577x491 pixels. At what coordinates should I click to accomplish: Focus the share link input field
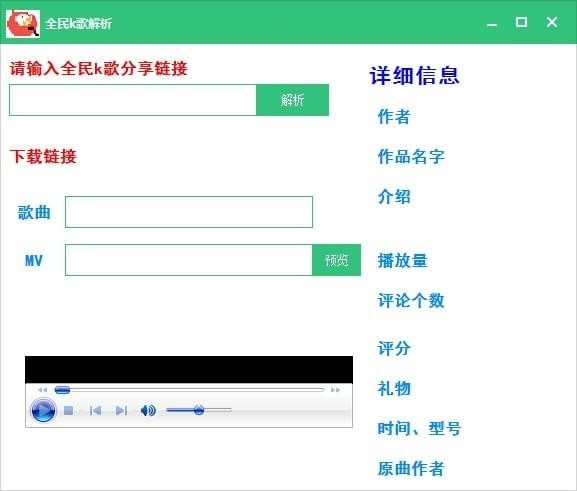133,100
